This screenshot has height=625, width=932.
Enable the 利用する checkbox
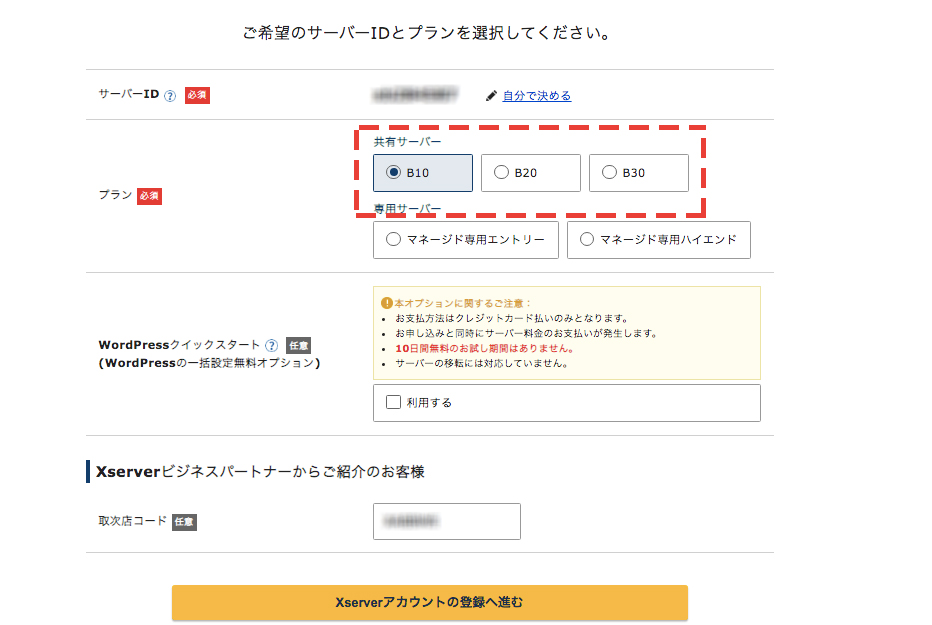(x=394, y=402)
